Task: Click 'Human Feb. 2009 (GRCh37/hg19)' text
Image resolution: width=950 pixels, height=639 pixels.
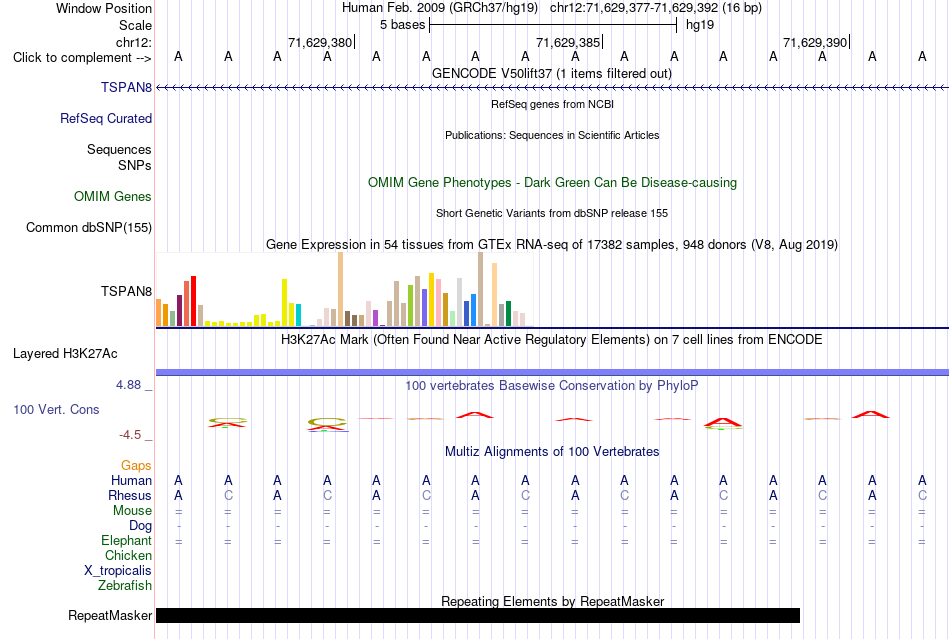Action: coord(440,8)
